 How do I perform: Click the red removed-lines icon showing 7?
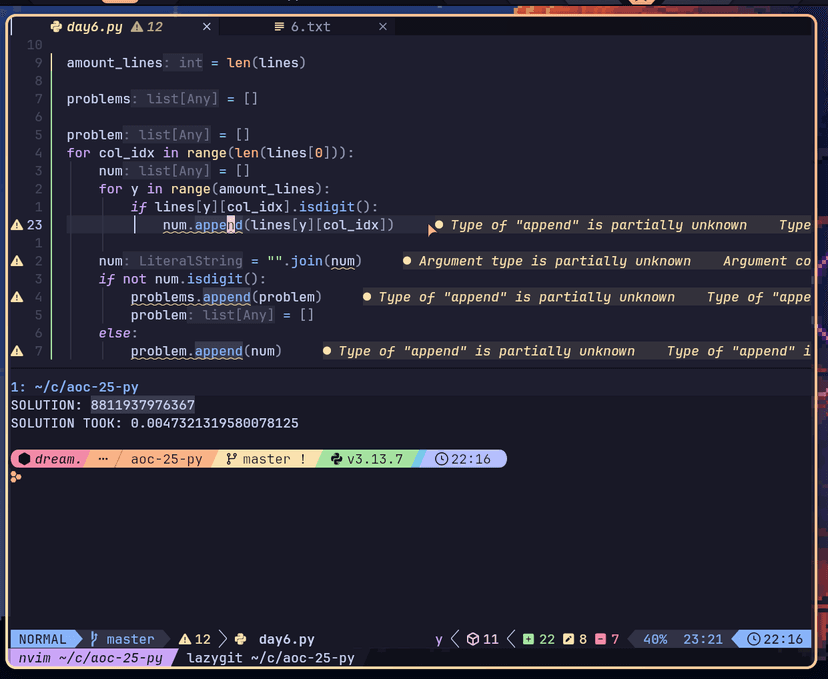[x=601, y=639]
